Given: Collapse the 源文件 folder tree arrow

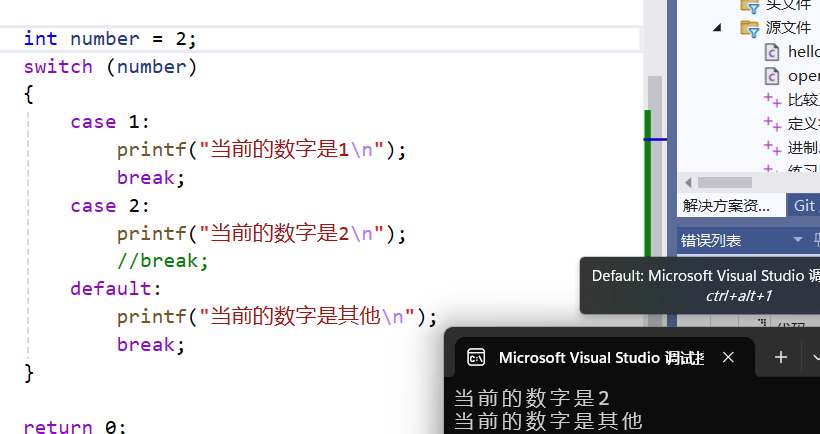Looking at the screenshot, I should pos(718,28).
